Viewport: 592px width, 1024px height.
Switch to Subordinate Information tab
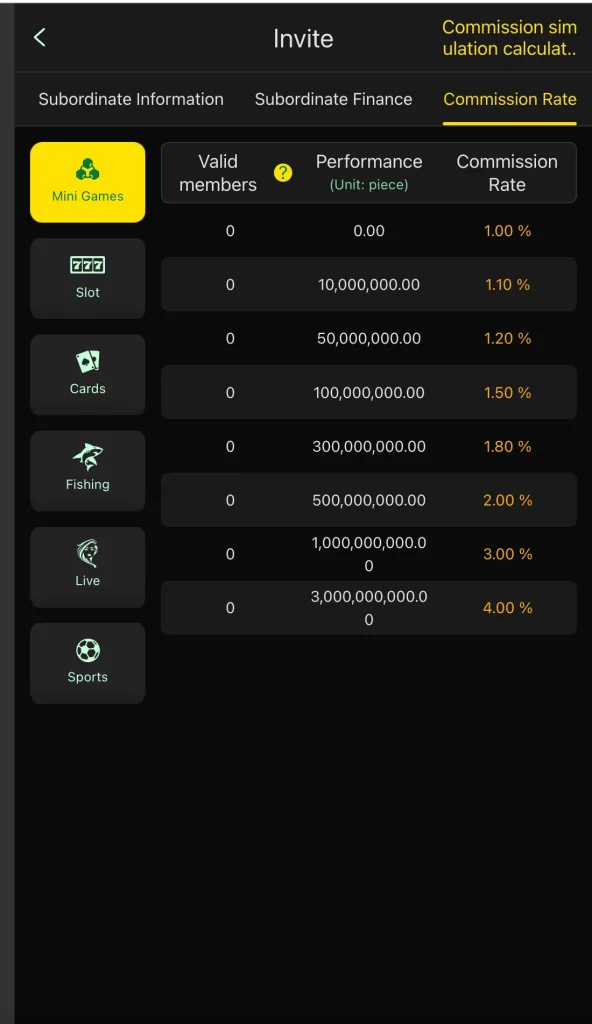(131, 99)
